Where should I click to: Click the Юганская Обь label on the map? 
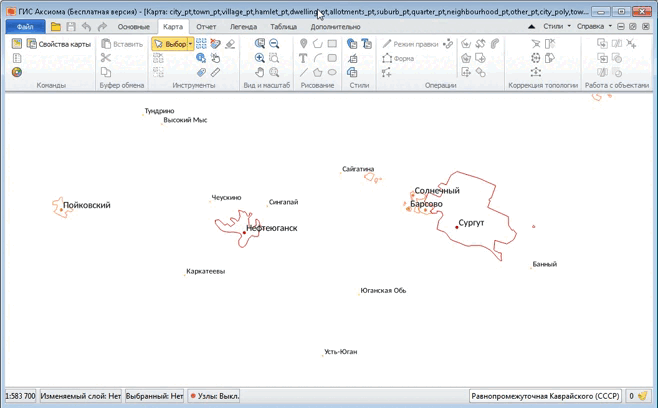coord(383,290)
